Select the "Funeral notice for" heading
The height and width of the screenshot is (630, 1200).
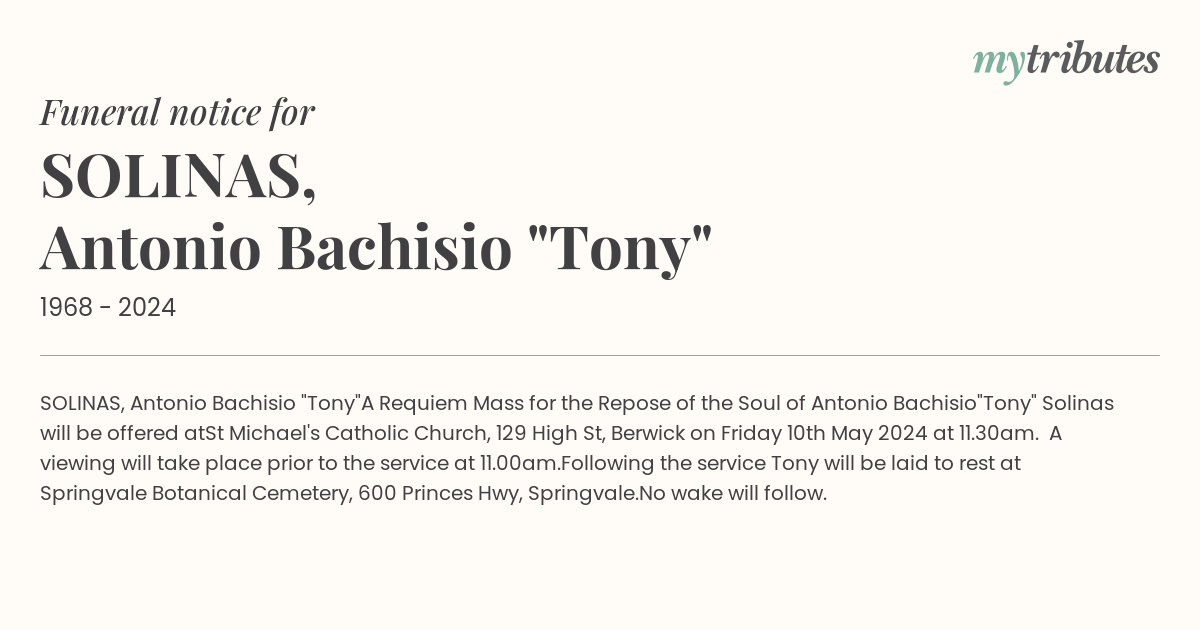(178, 112)
